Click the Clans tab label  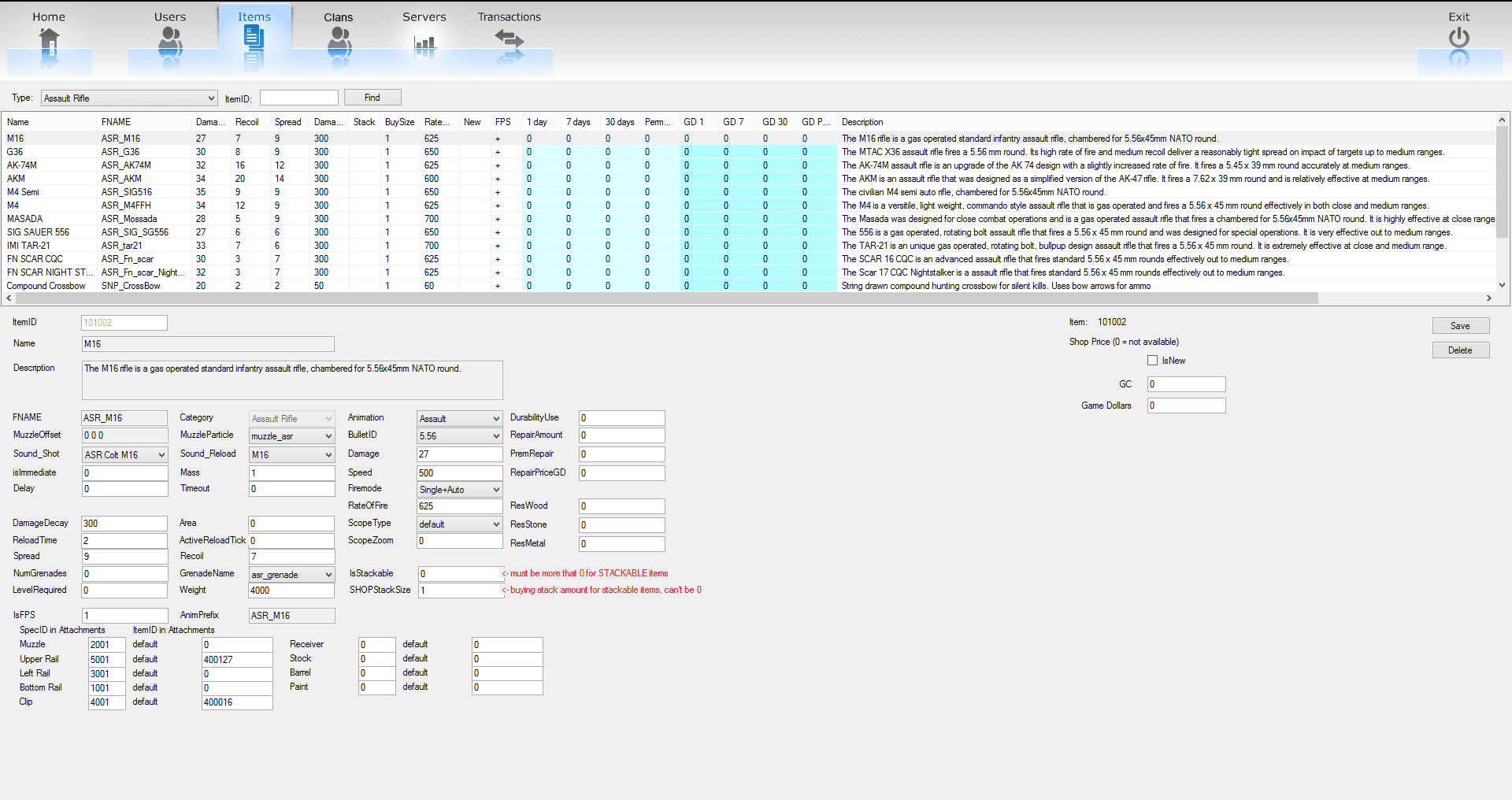coord(339,17)
